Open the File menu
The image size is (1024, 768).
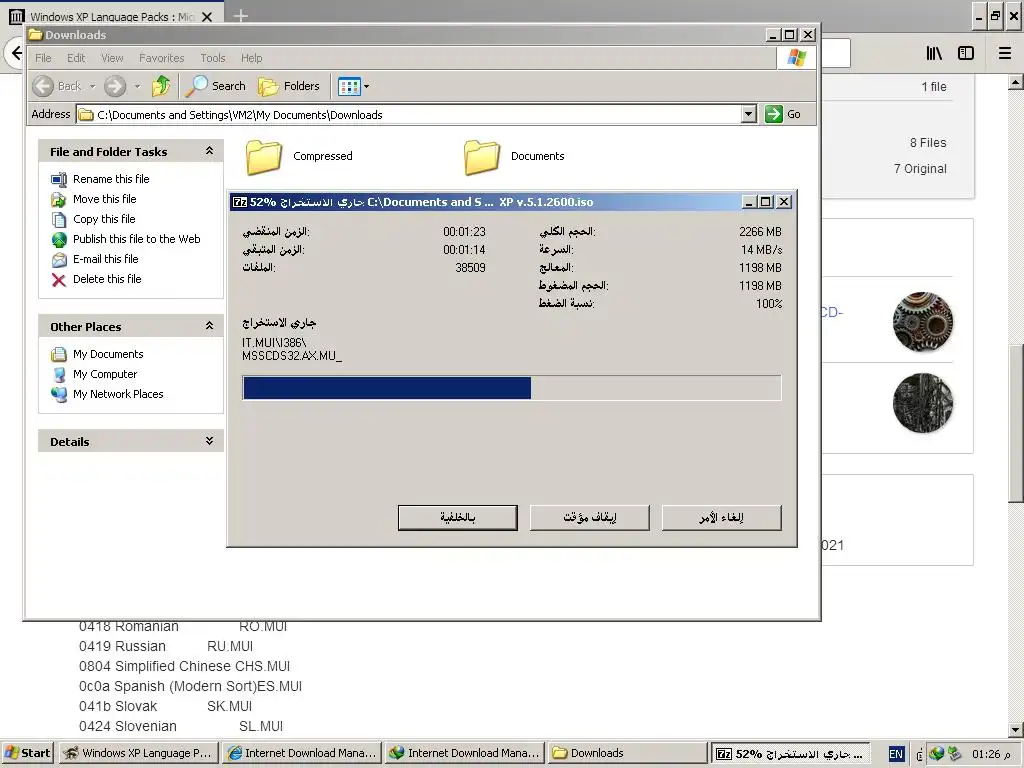tap(43, 58)
